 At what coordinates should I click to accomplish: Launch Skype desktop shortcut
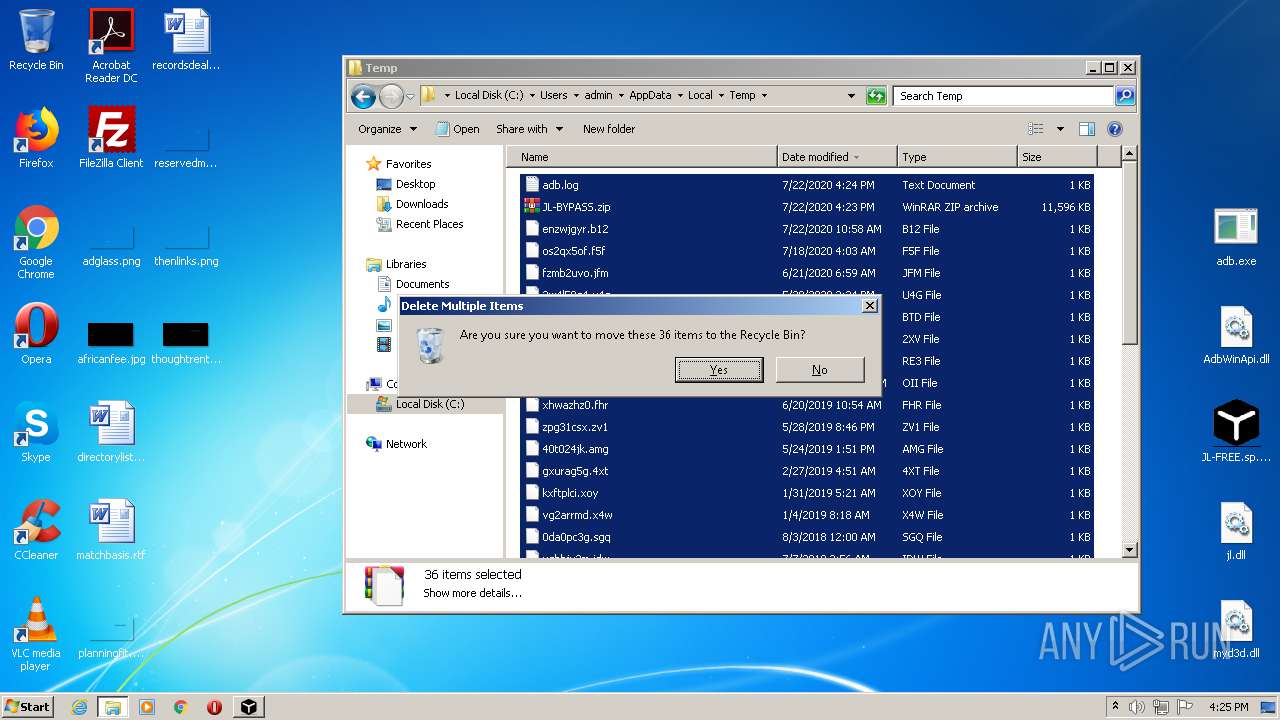(36, 432)
